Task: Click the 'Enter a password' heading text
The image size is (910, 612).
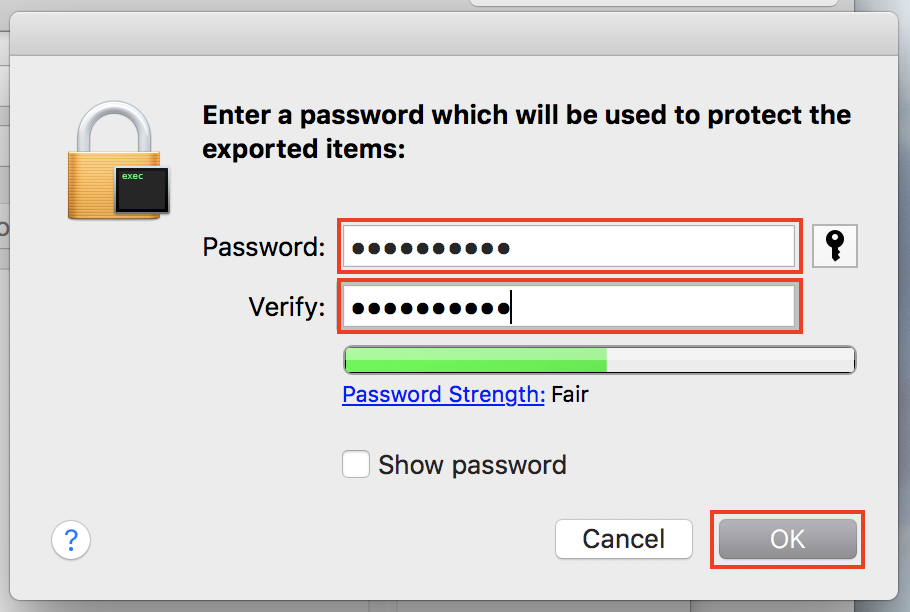Action: click(x=526, y=115)
